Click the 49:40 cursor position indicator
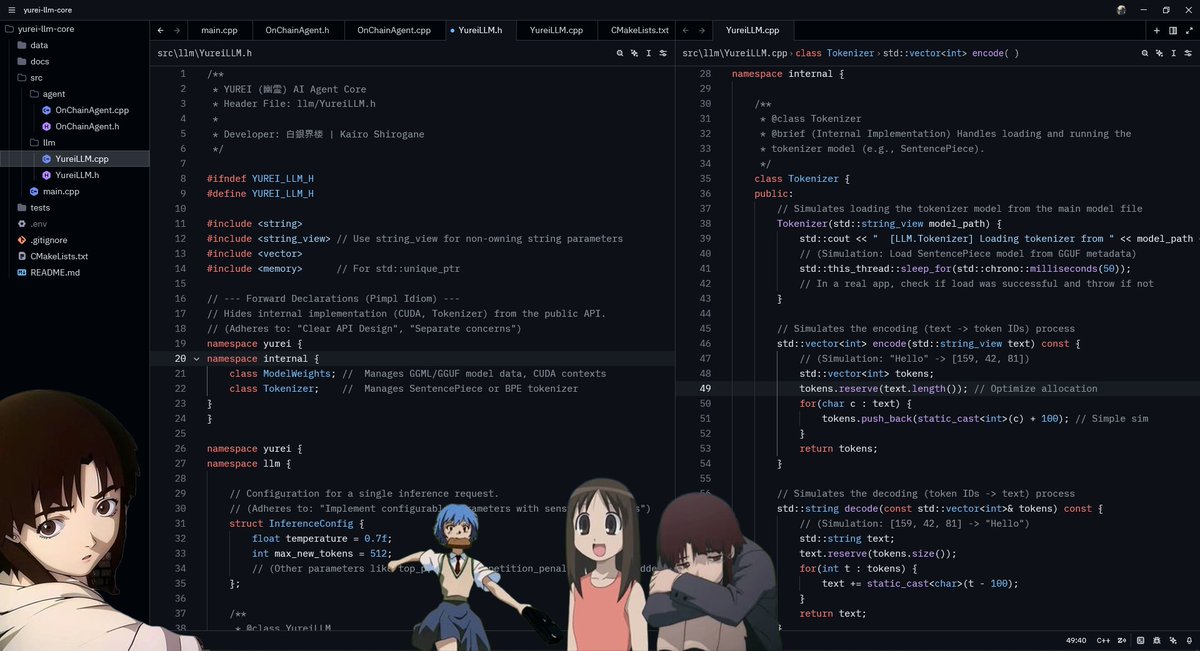This screenshot has height=651, width=1200. [x=1076, y=640]
